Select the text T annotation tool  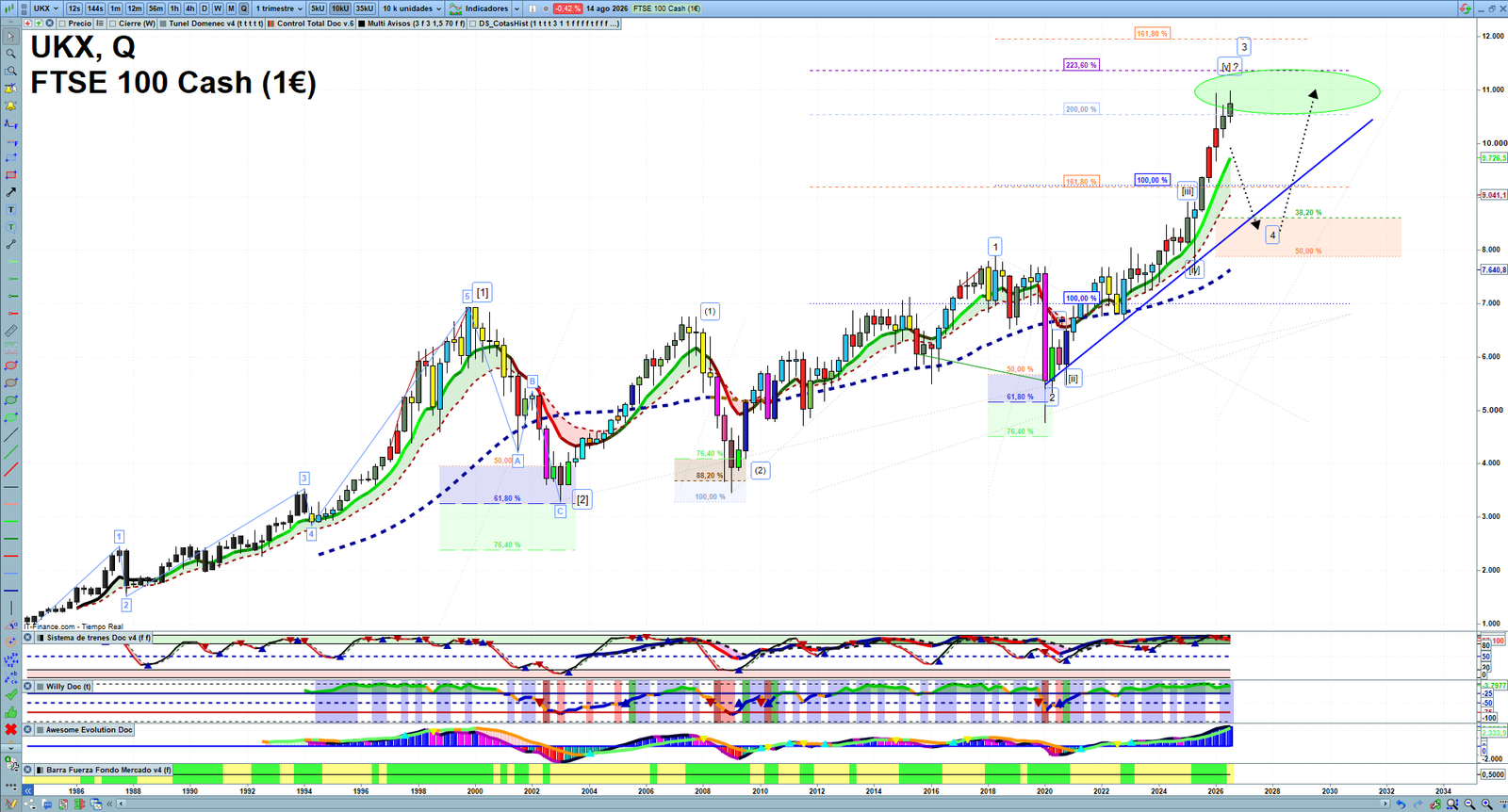coord(10,209)
